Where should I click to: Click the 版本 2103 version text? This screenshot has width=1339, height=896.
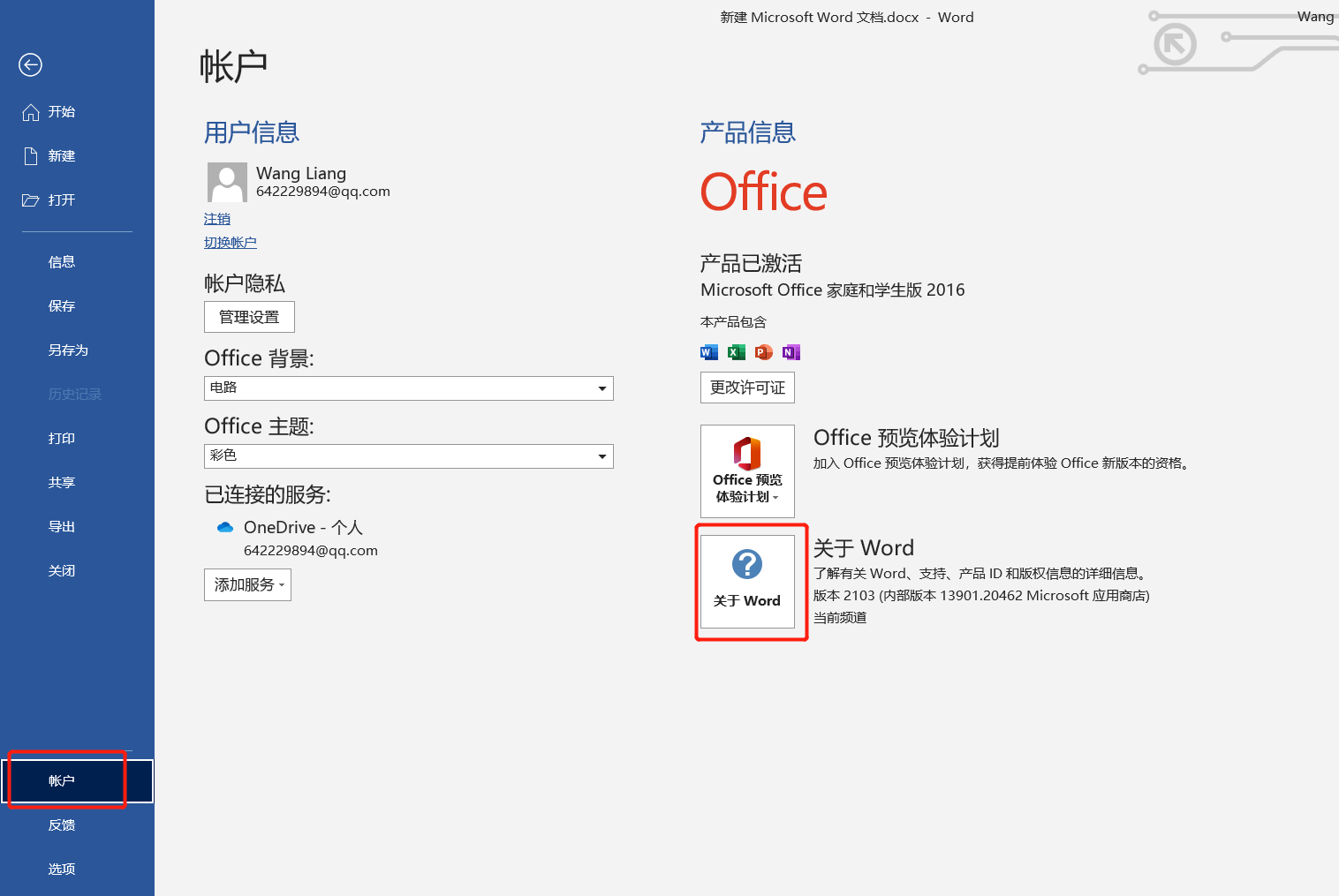(x=981, y=596)
